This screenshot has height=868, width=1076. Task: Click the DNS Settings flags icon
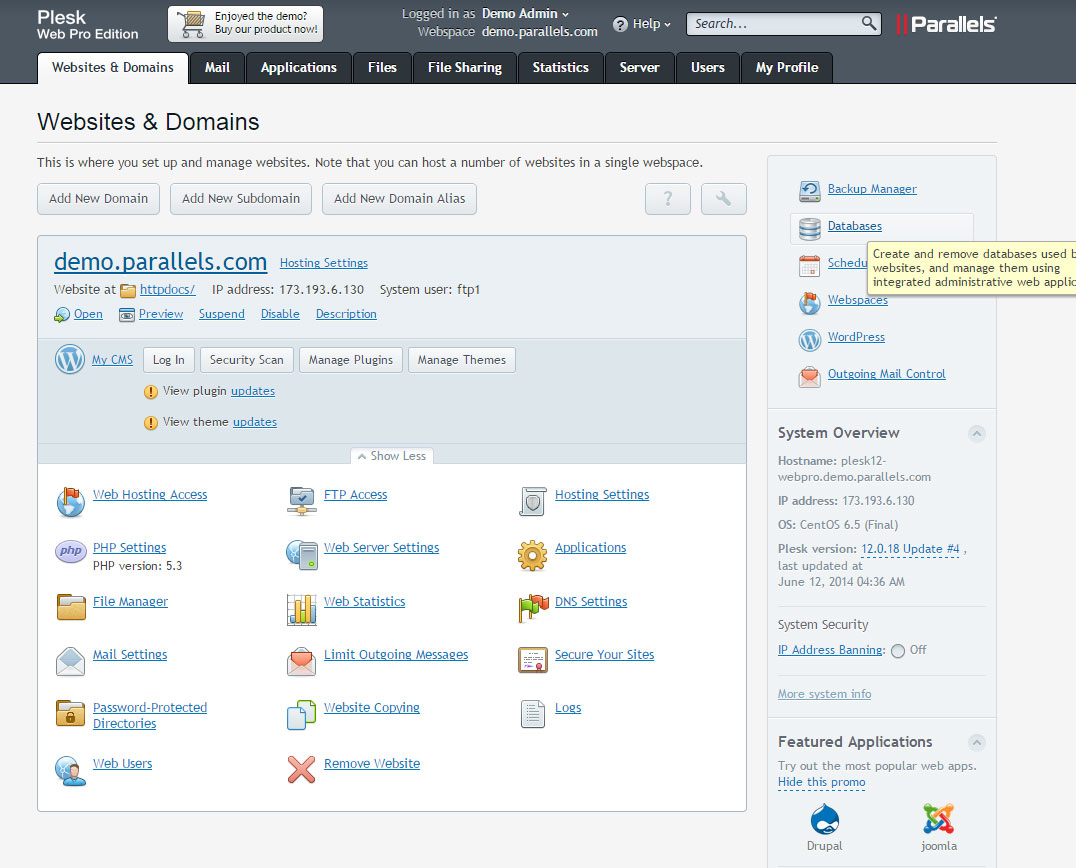[x=533, y=608]
